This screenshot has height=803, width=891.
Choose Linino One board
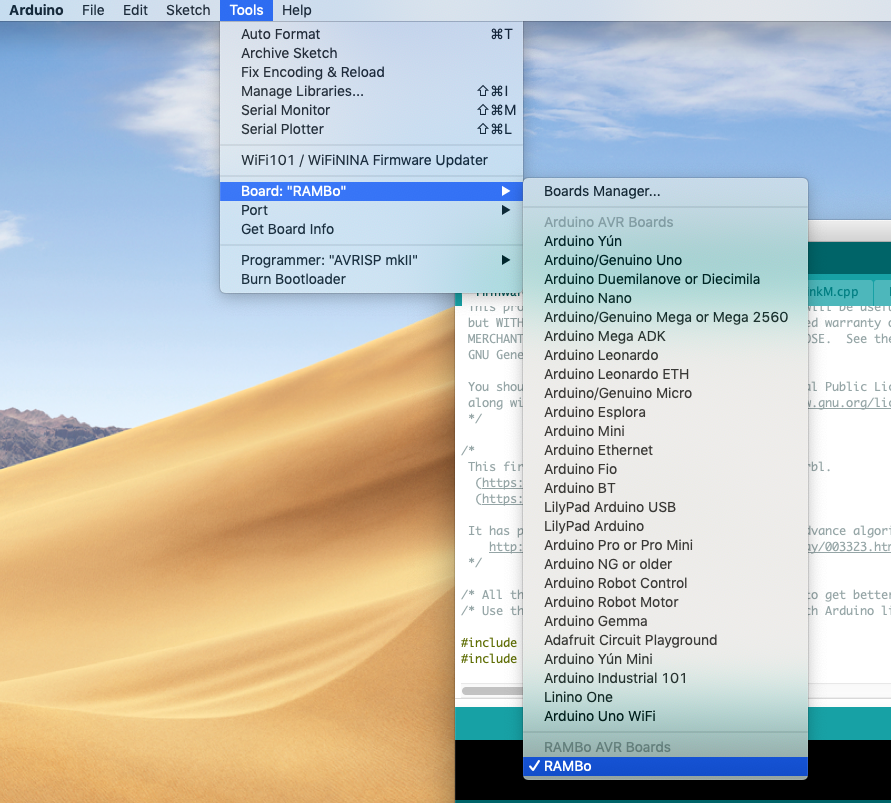[x=665, y=697]
